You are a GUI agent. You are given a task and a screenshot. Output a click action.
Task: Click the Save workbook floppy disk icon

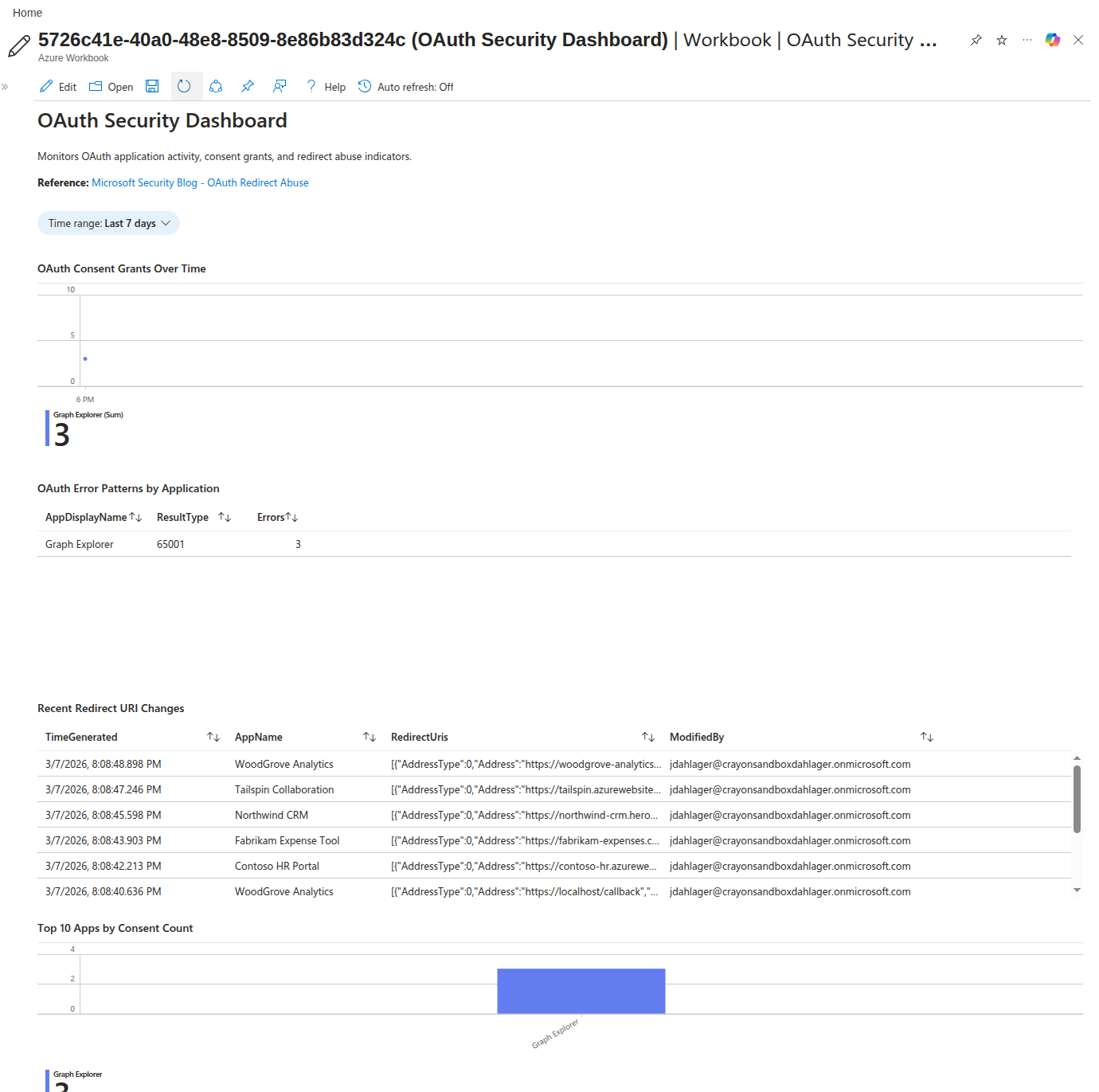[151, 86]
